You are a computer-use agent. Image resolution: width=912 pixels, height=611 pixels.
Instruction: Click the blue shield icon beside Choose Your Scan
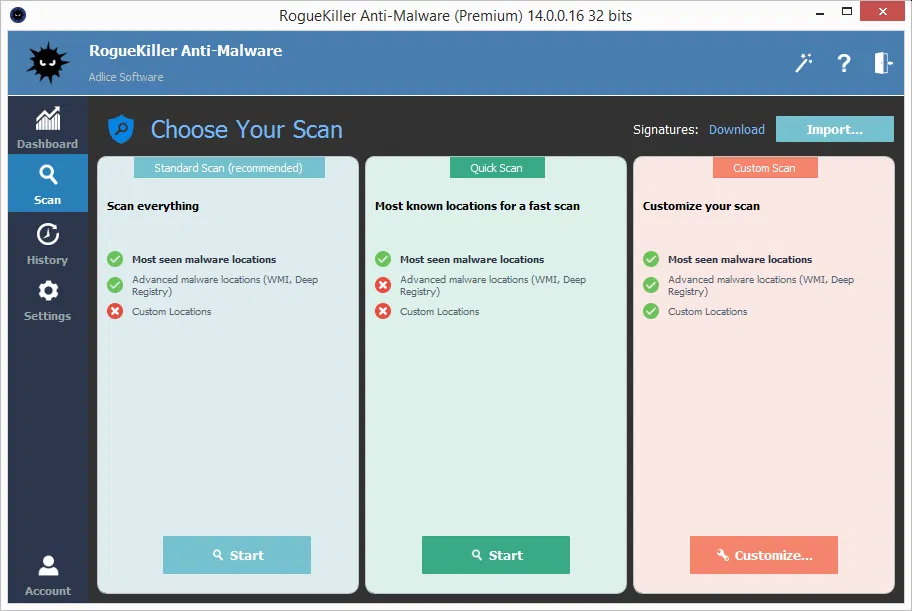click(121, 129)
